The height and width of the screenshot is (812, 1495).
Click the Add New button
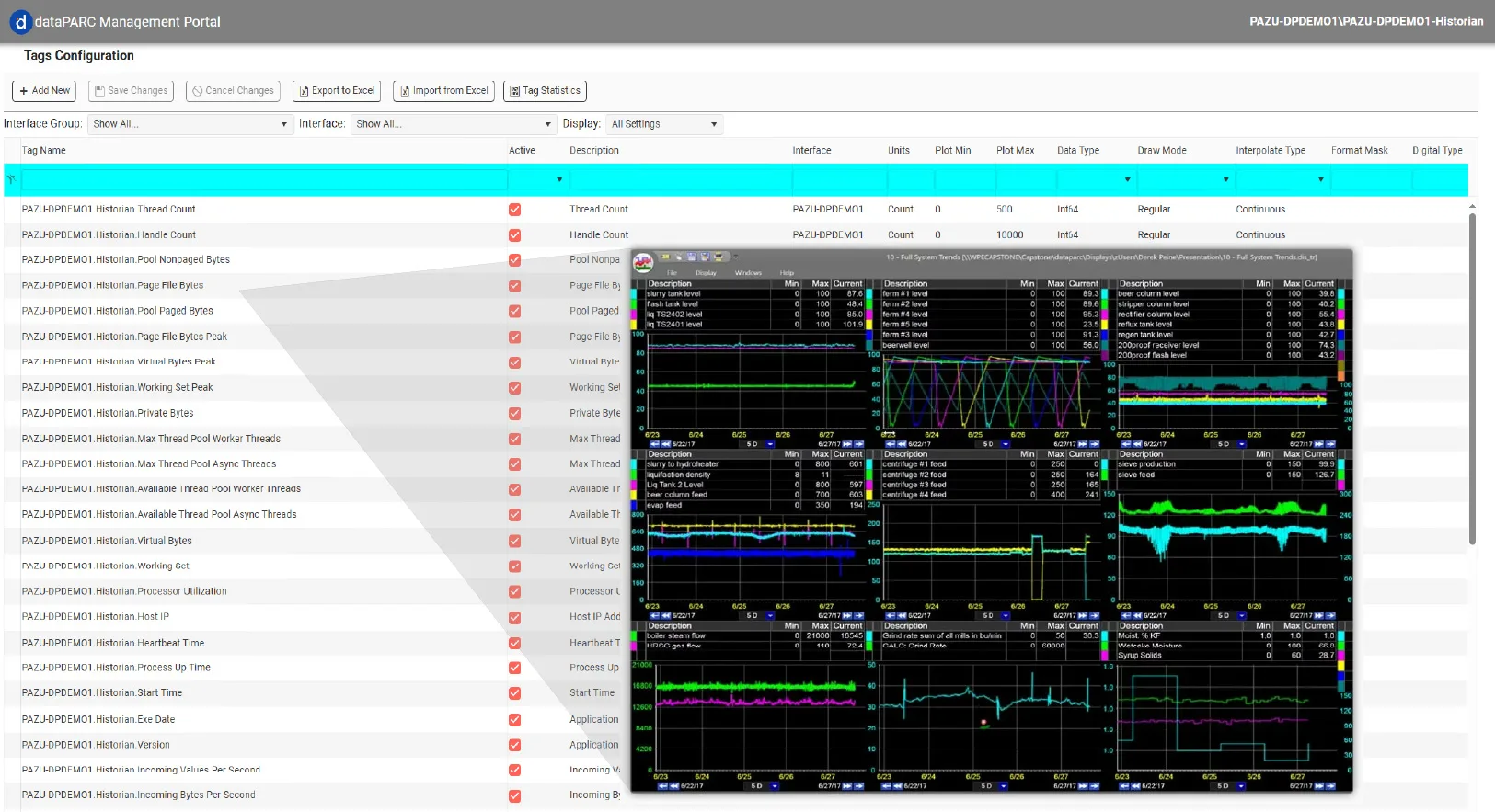[44, 91]
